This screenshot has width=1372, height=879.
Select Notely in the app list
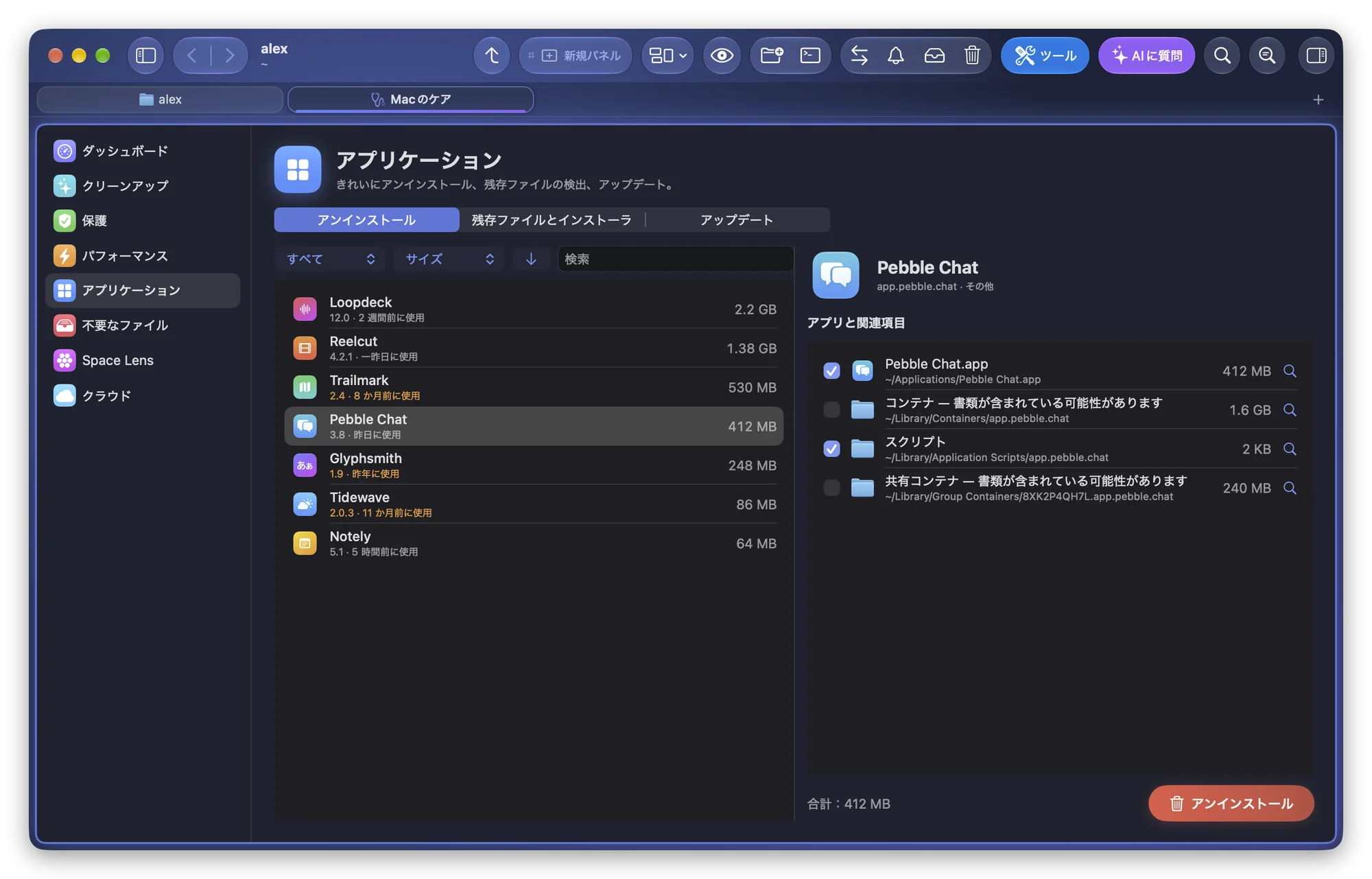tap(534, 544)
